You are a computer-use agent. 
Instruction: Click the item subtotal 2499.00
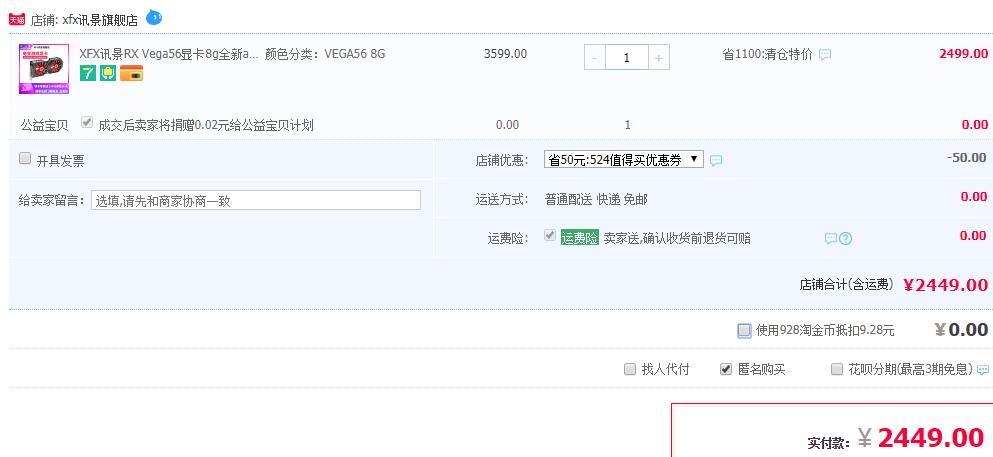tap(963, 53)
